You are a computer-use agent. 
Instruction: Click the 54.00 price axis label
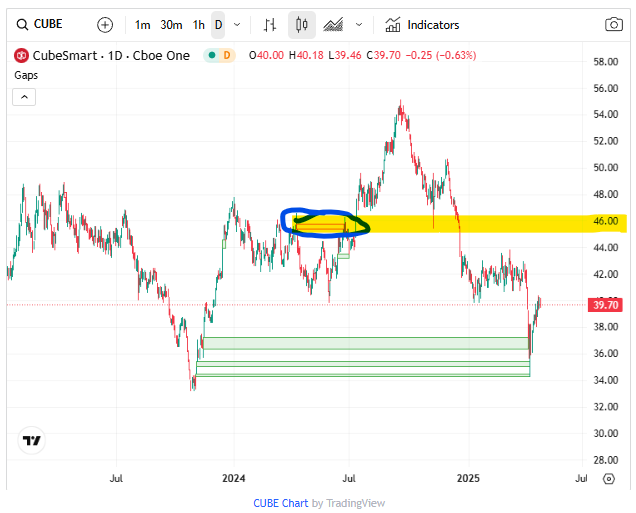(606, 115)
